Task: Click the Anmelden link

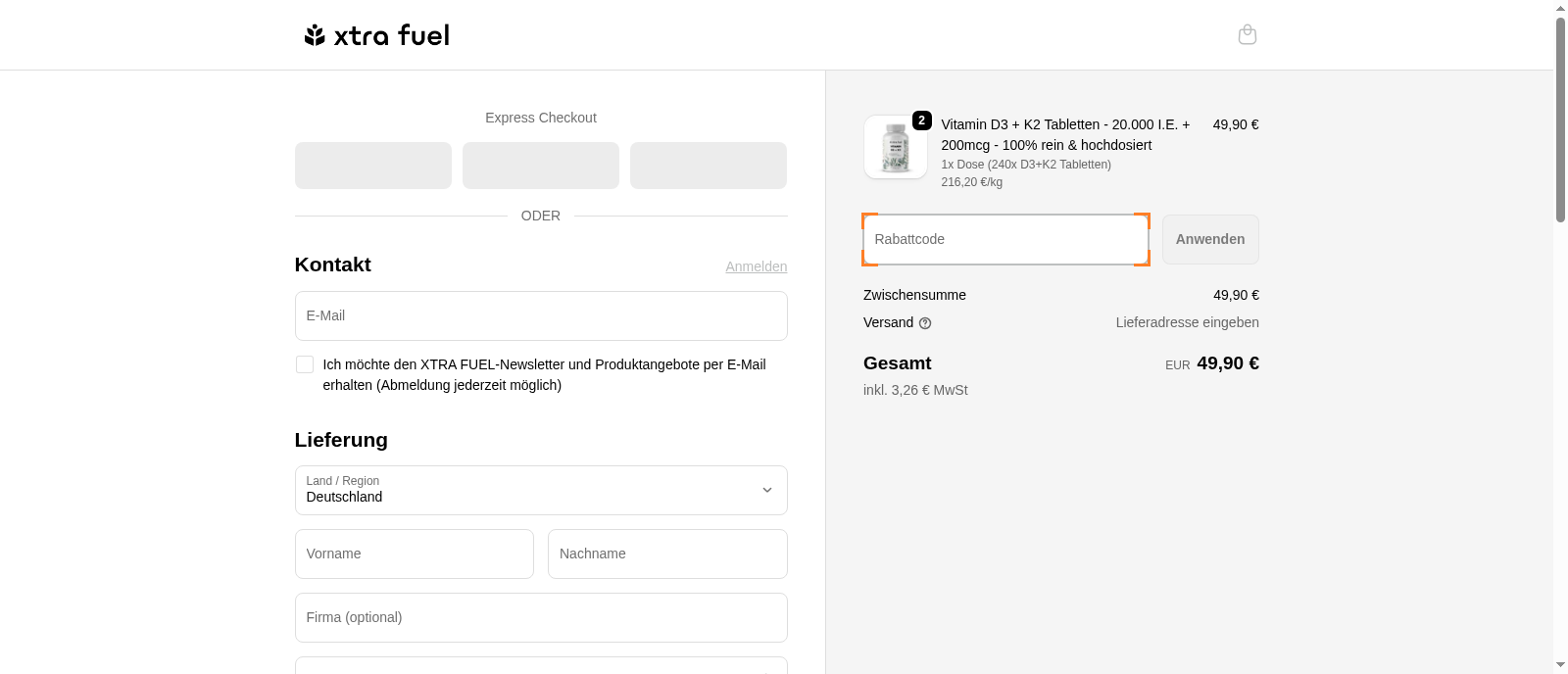Action: tap(756, 266)
